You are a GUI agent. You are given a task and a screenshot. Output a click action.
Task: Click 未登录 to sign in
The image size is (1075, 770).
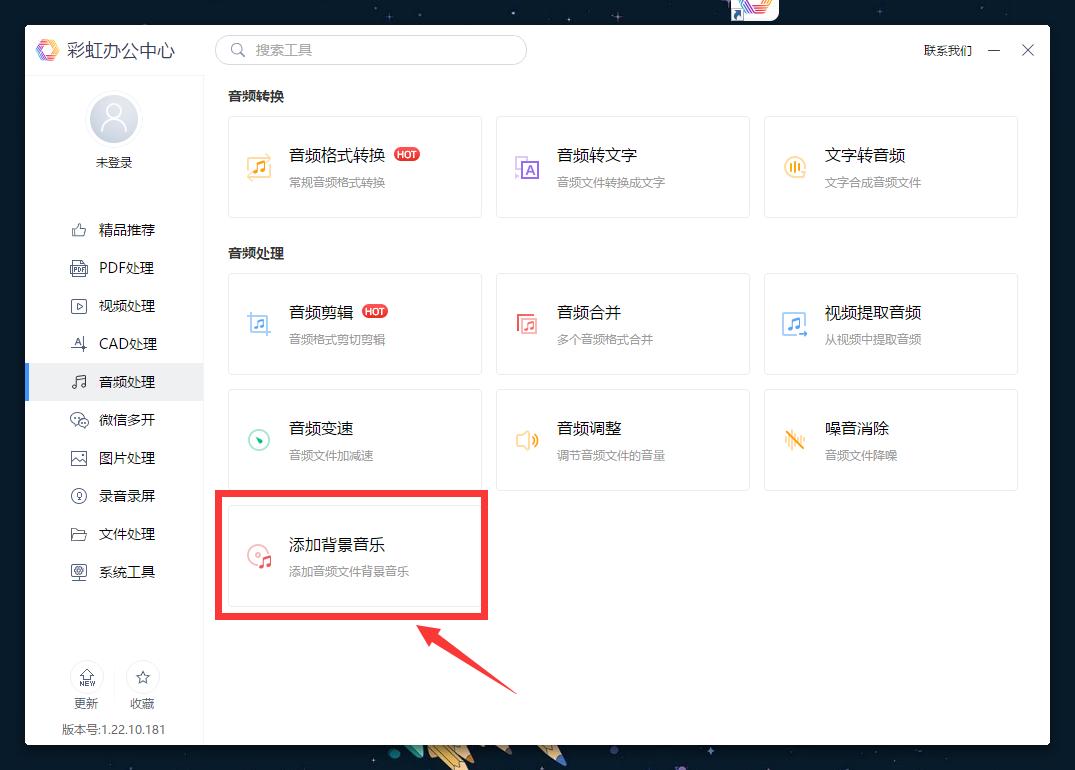click(113, 162)
